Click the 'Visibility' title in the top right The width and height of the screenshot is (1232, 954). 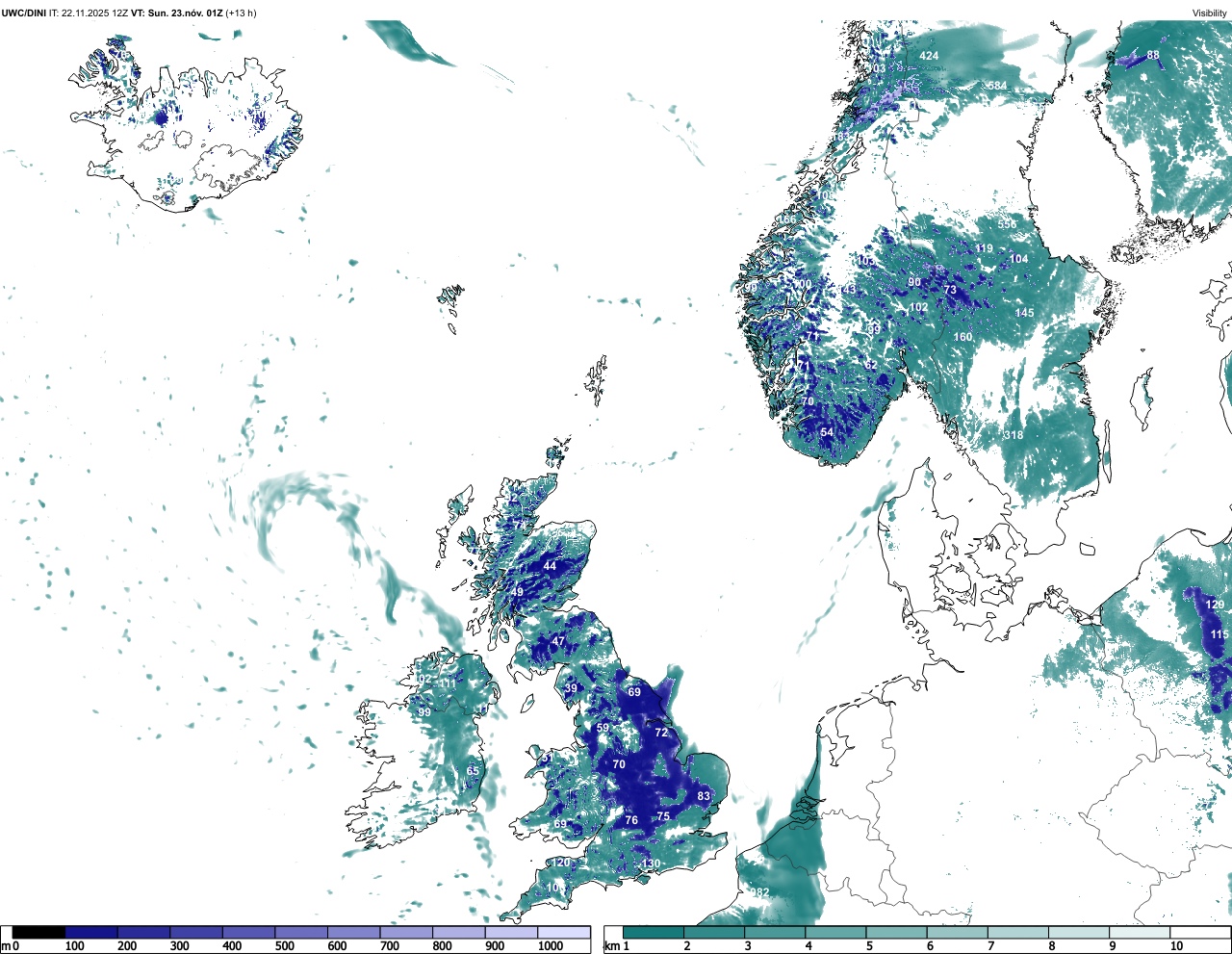click(1210, 13)
